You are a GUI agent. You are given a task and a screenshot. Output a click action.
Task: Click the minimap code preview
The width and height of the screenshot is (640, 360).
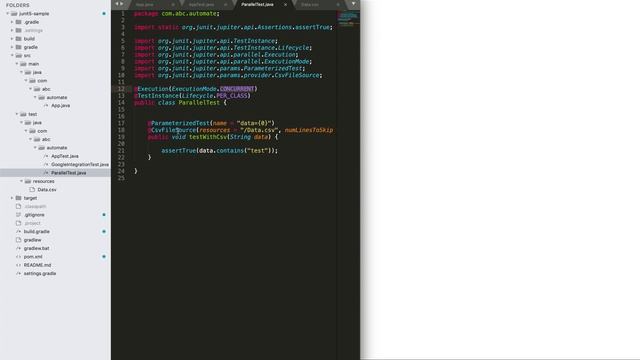click(348, 18)
